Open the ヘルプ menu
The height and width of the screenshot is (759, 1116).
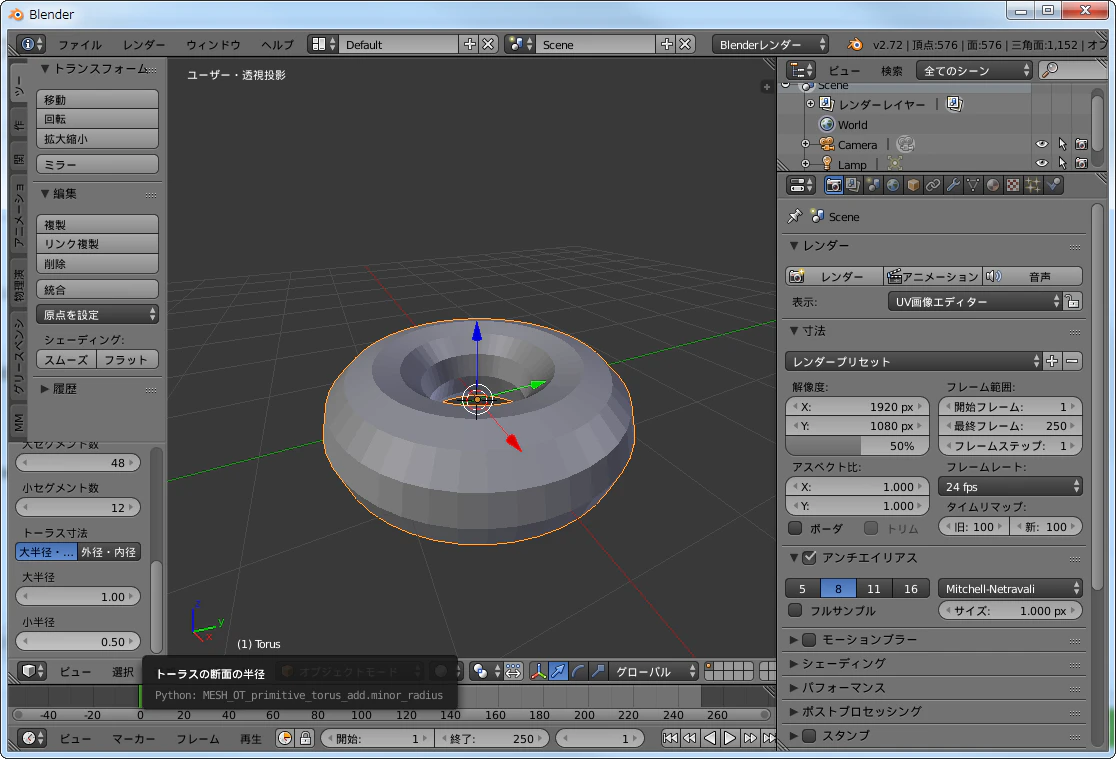(277, 44)
